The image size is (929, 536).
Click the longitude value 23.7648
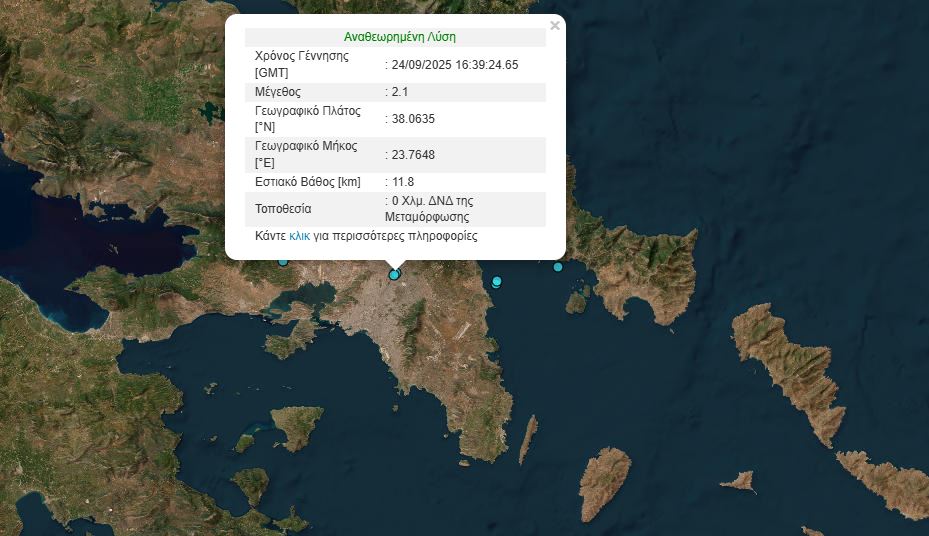click(413, 155)
